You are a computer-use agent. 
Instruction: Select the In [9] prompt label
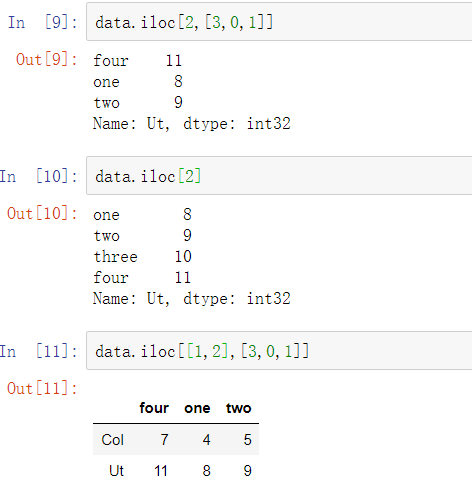coord(43,23)
